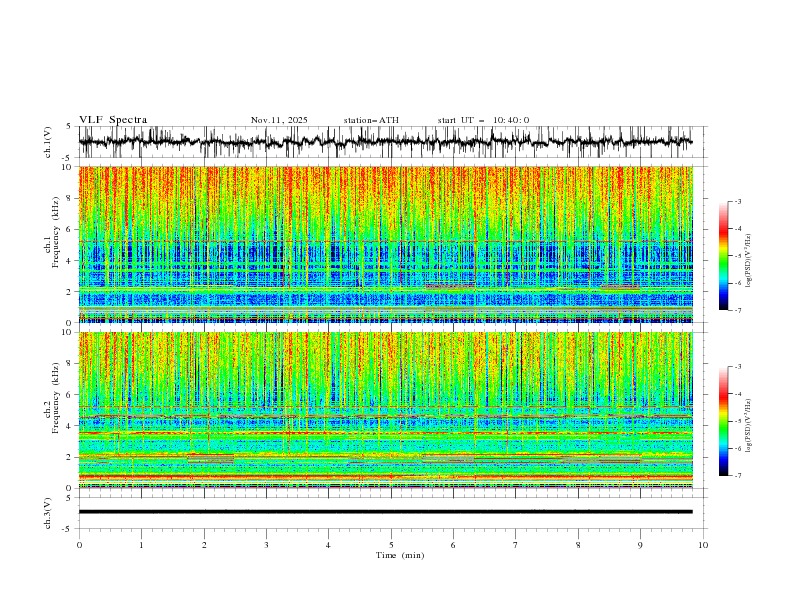Click the 'station=ATH' label
This screenshot has height=612, width=792.
click(x=371, y=120)
